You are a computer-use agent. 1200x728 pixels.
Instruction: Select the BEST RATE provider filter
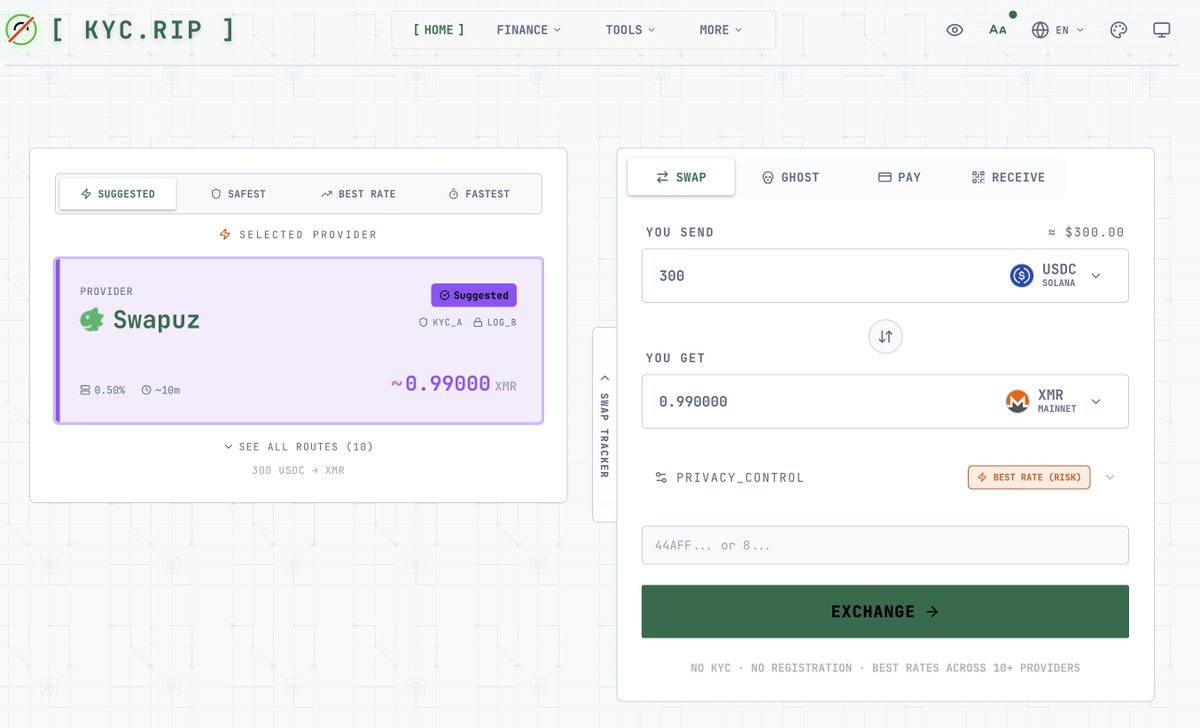(359, 194)
